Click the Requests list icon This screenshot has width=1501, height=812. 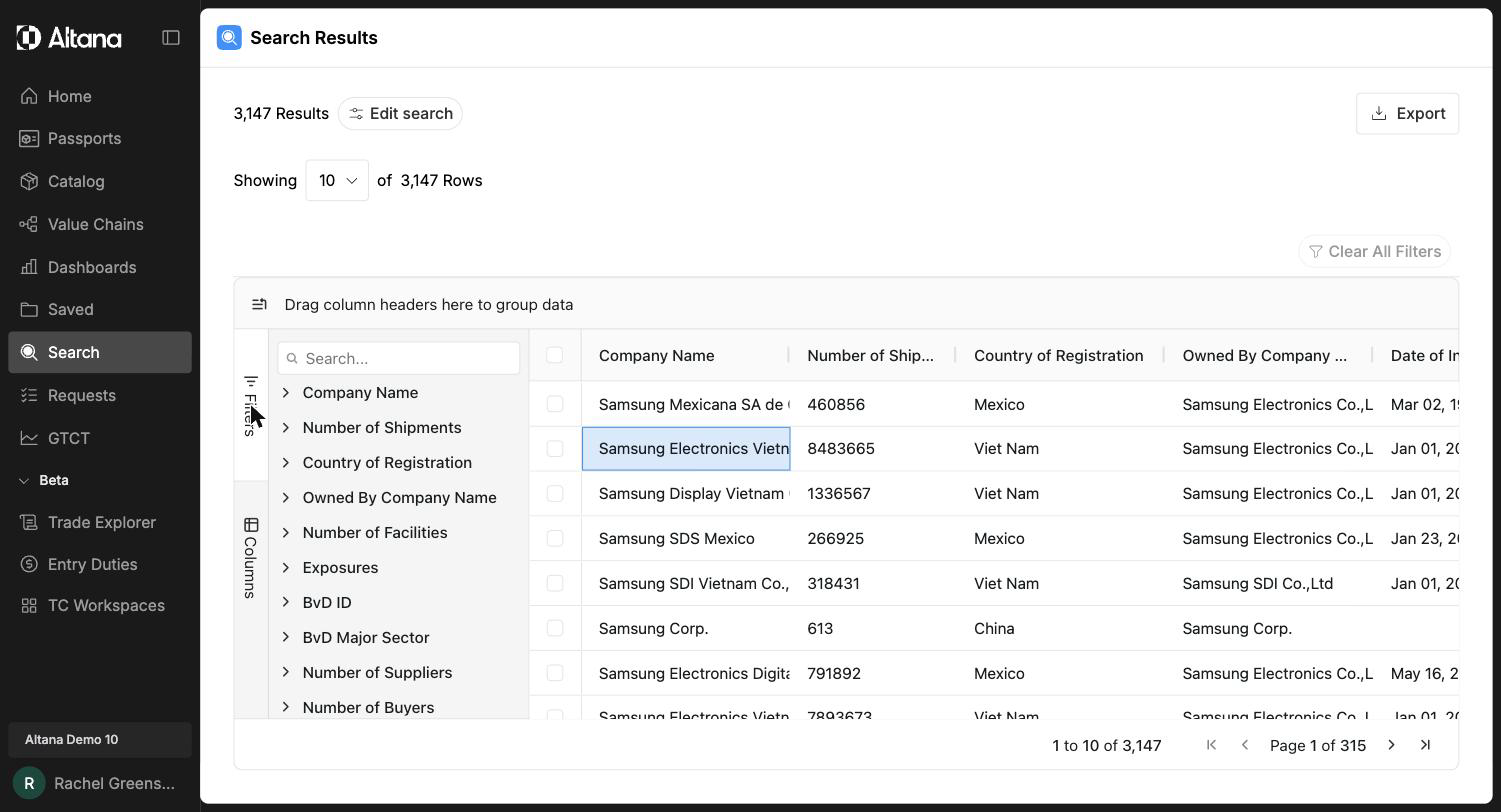point(29,395)
